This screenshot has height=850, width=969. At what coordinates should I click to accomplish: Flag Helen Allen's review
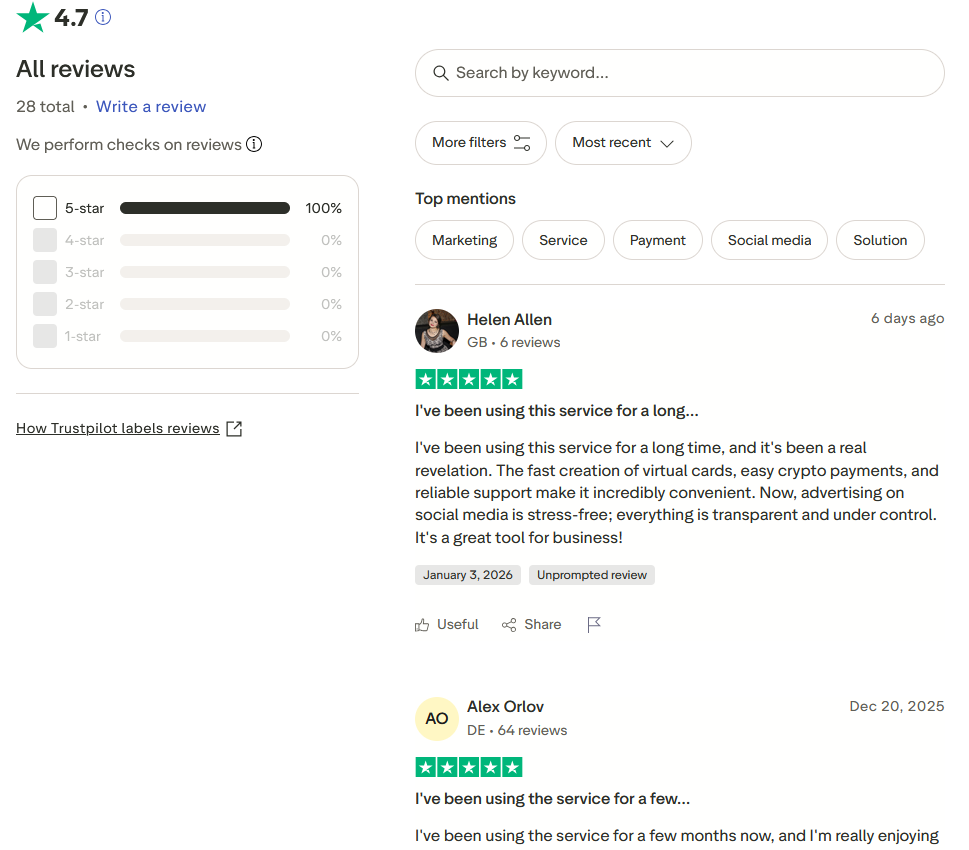click(594, 625)
